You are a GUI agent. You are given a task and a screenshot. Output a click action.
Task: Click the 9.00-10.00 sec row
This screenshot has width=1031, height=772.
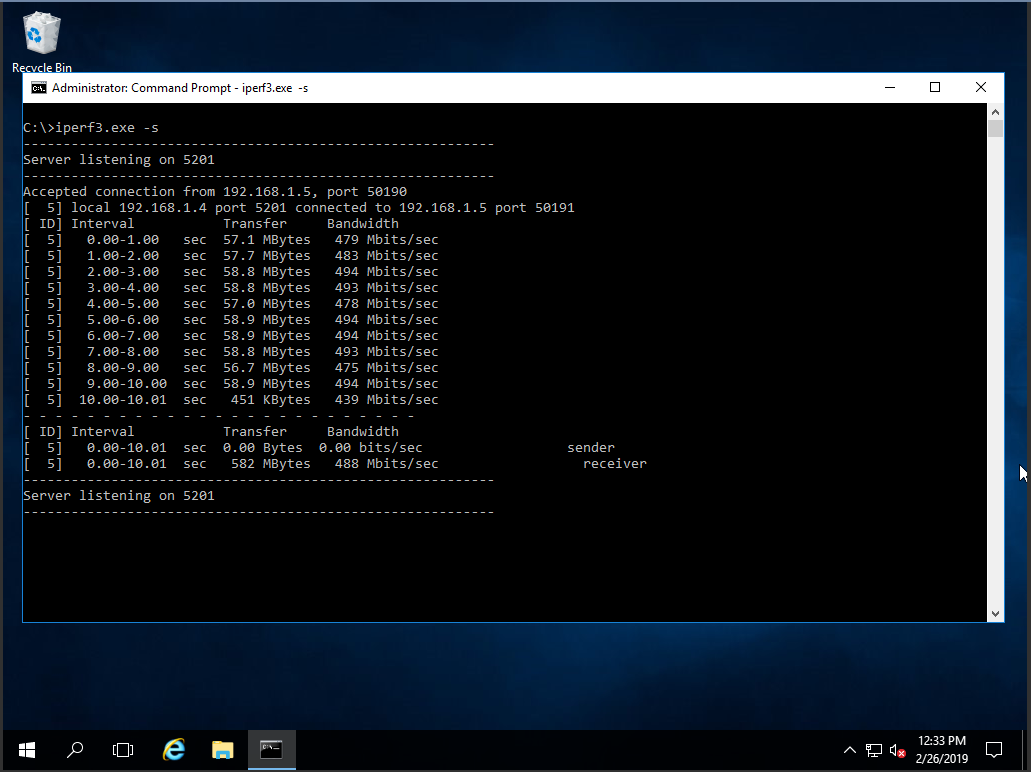[x=231, y=384]
